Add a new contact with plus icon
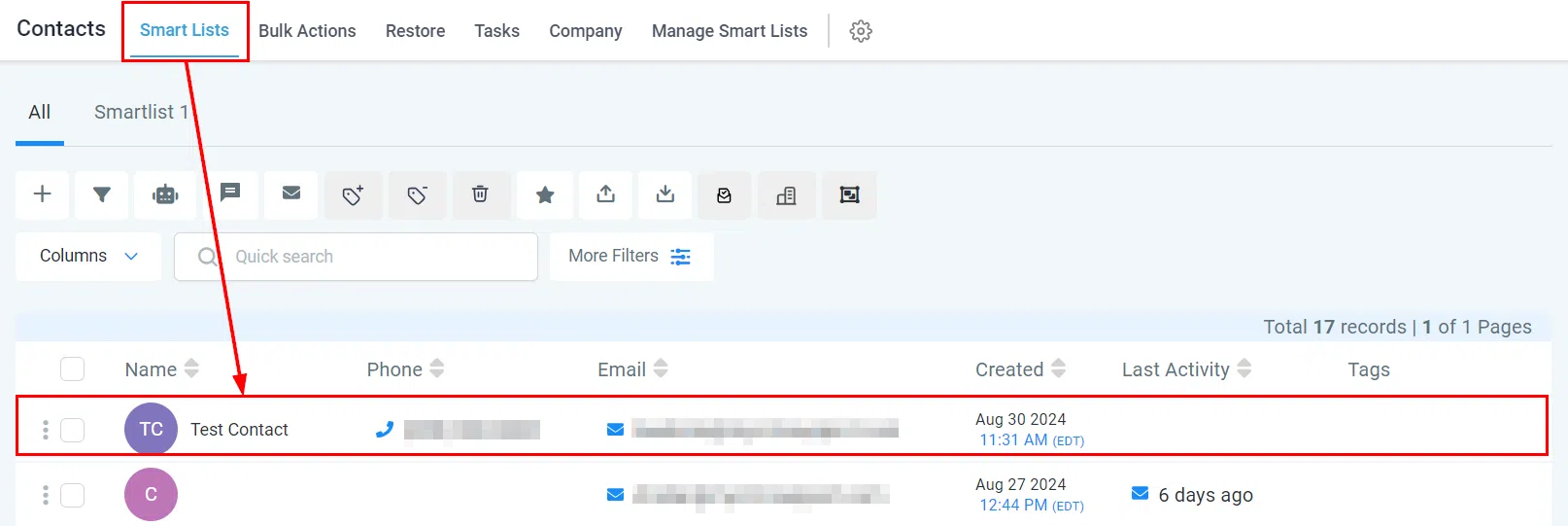This screenshot has width=1568, height=526. coord(42,194)
